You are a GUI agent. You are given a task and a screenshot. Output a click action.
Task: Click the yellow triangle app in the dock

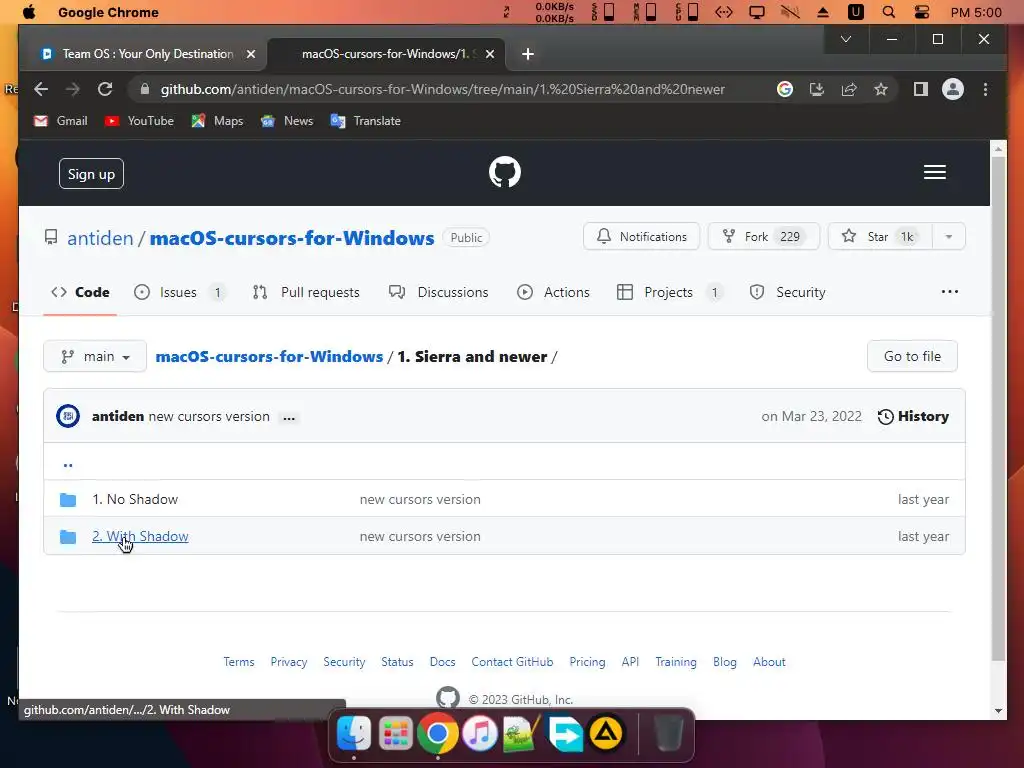coord(606,733)
